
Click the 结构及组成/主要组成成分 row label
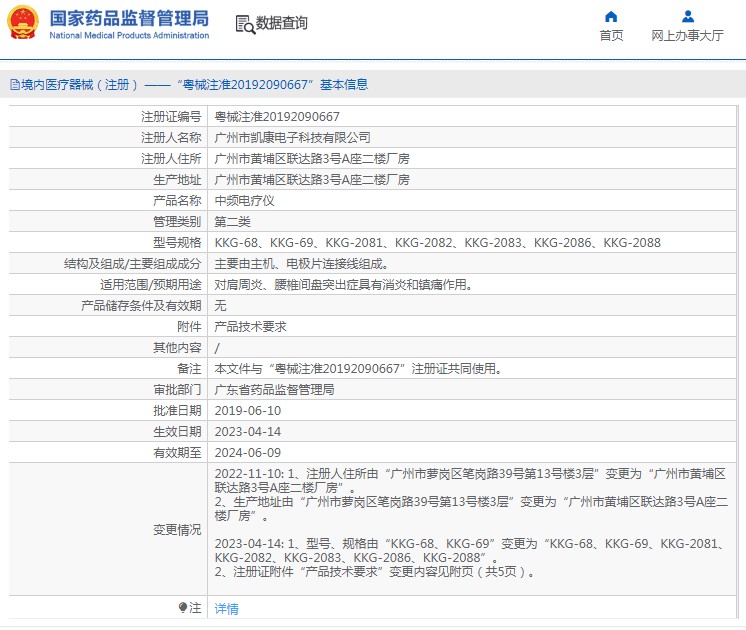coord(133,264)
